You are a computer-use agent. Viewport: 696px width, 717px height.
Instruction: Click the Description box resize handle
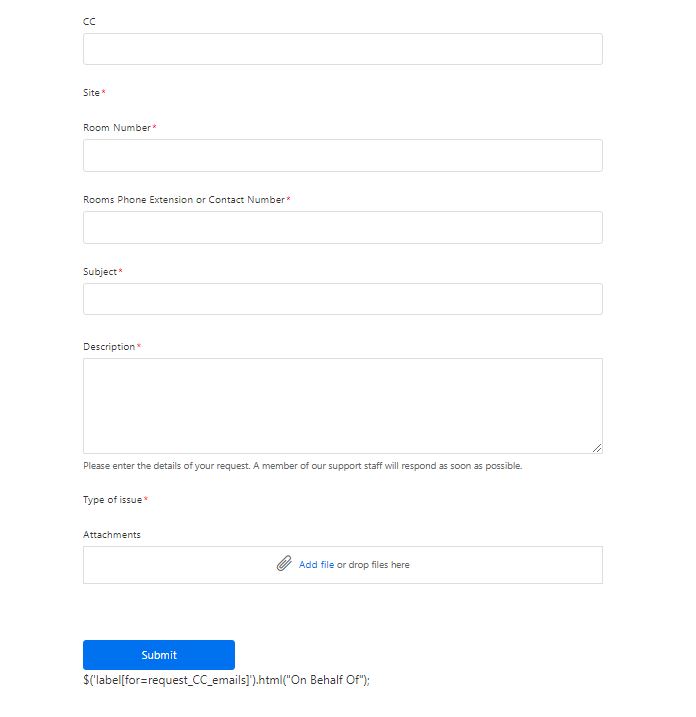coord(597,448)
